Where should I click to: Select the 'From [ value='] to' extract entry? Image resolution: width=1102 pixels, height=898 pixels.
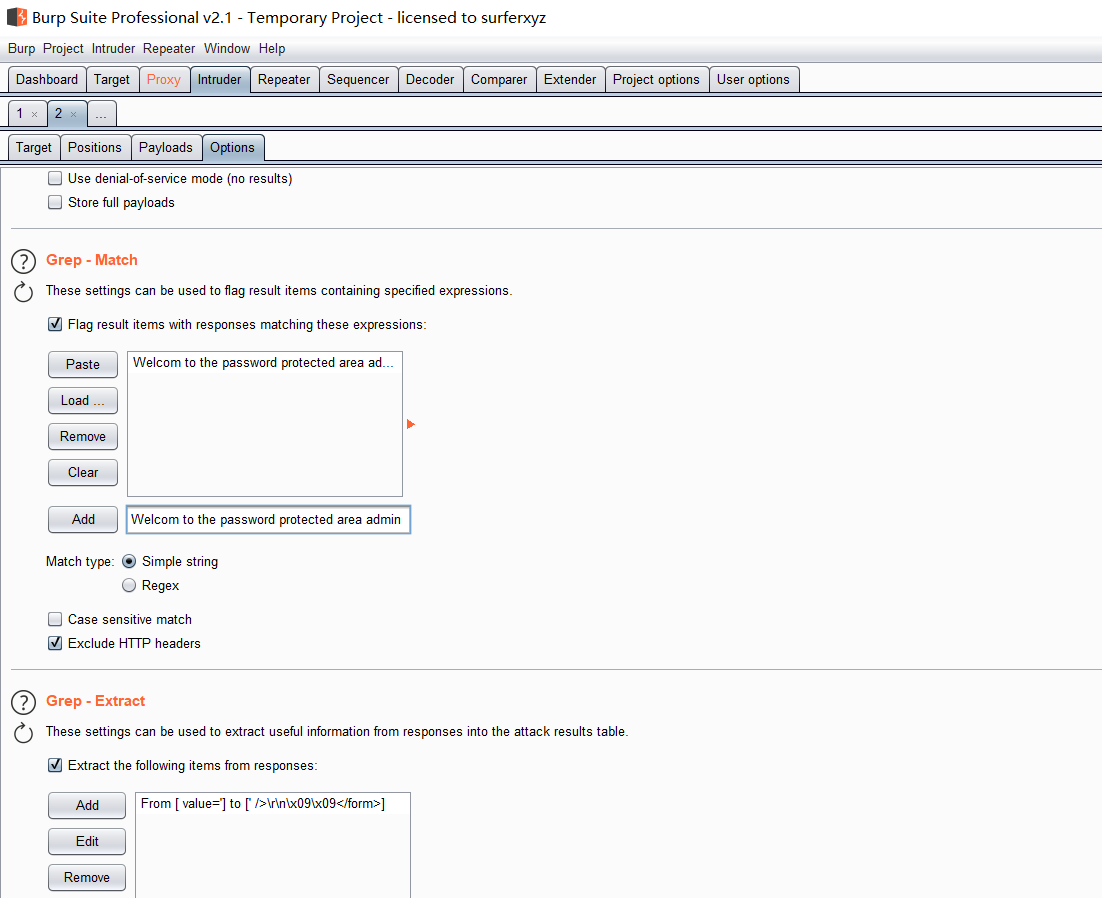(272, 804)
